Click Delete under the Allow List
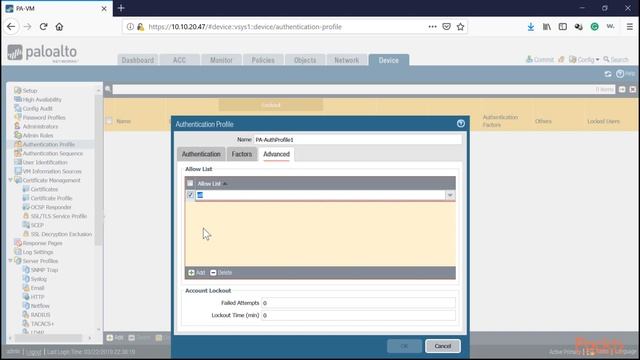This screenshot has height=360, width=640. 221,273
